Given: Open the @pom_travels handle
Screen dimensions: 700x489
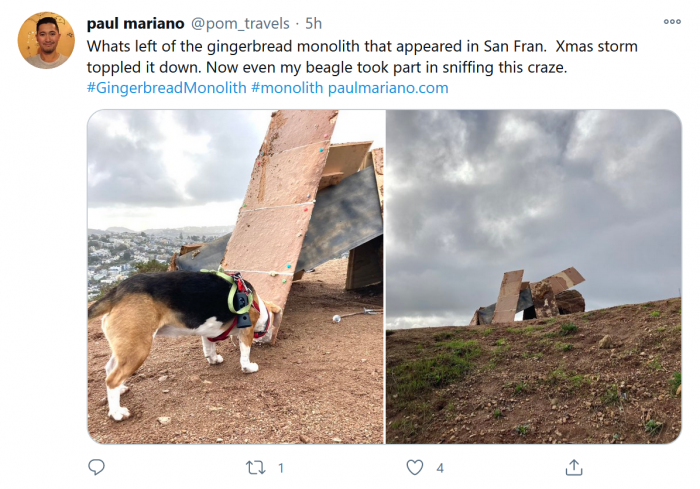Looking at the screenshot, I should coord(240,24).
